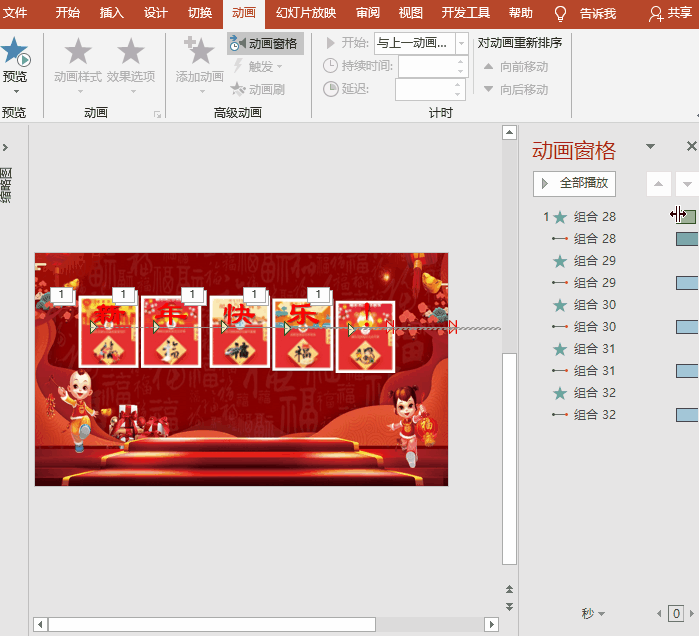Click the Preview star icon
The width and height of the screenshot is (699, 636).
[15, 51]
